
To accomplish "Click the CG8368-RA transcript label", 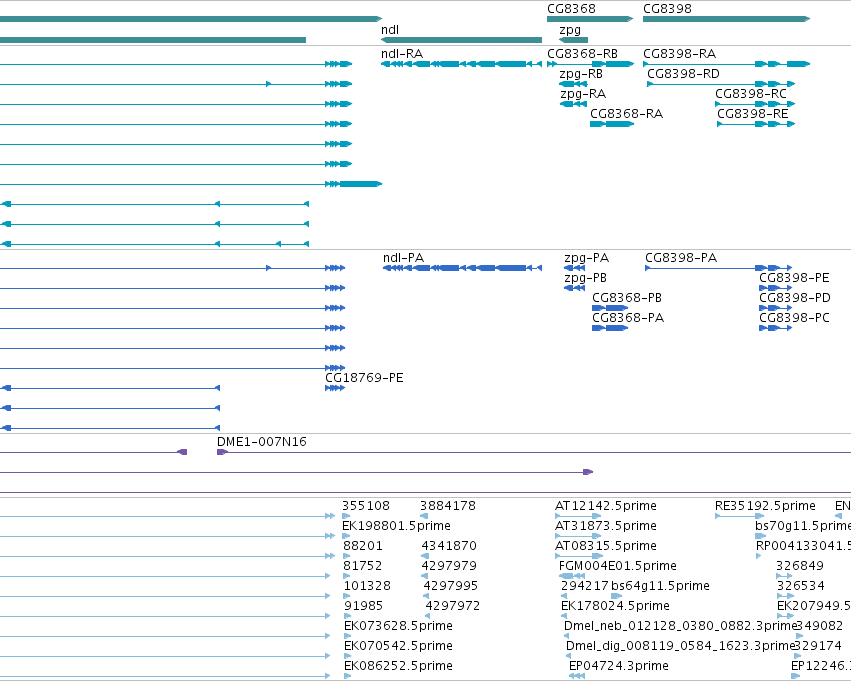I will tap(626, 114).
